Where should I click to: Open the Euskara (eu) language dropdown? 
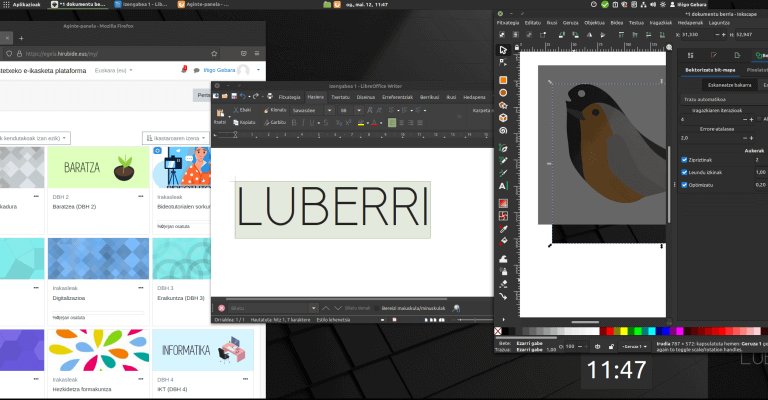113,71
